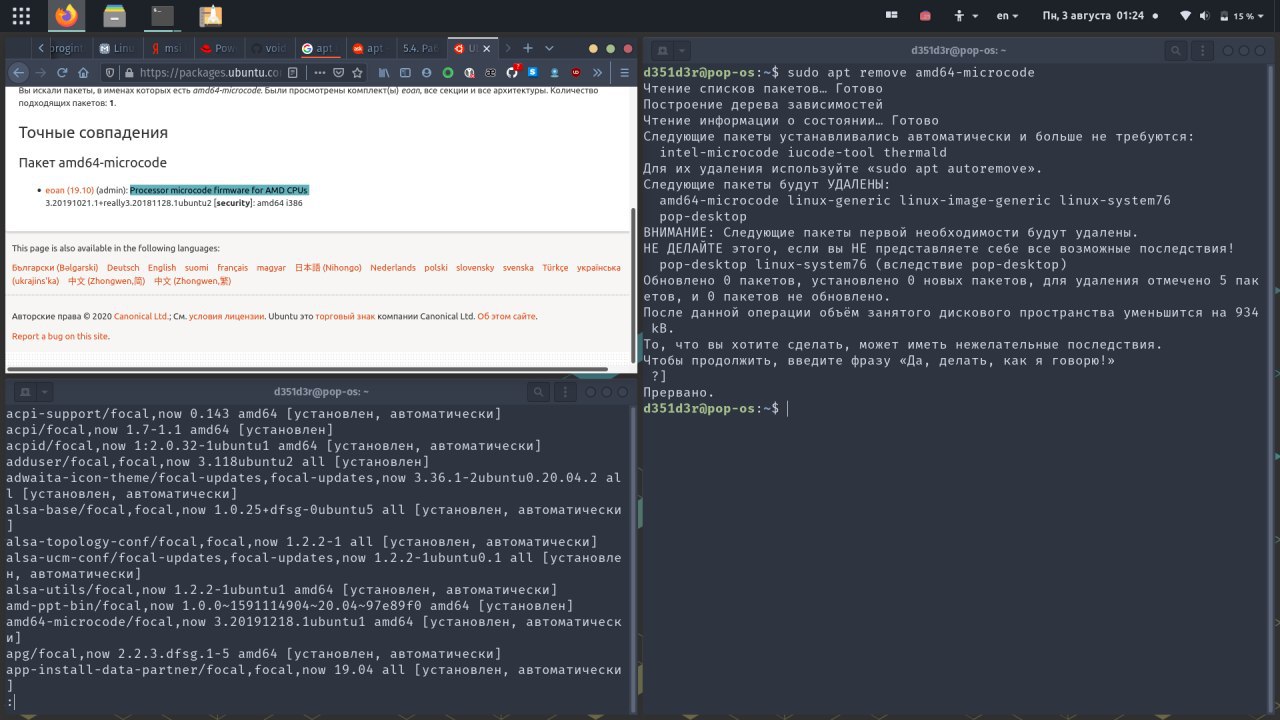Image resolution: width=1280 pixels, height=720 pixels.
Task: Open the accessibility menu in top bar
Action: (x=964, y=16)
